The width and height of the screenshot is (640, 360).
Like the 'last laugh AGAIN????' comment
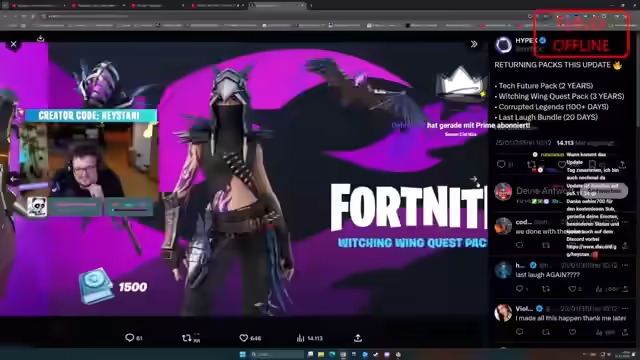[x=572, y=289]
